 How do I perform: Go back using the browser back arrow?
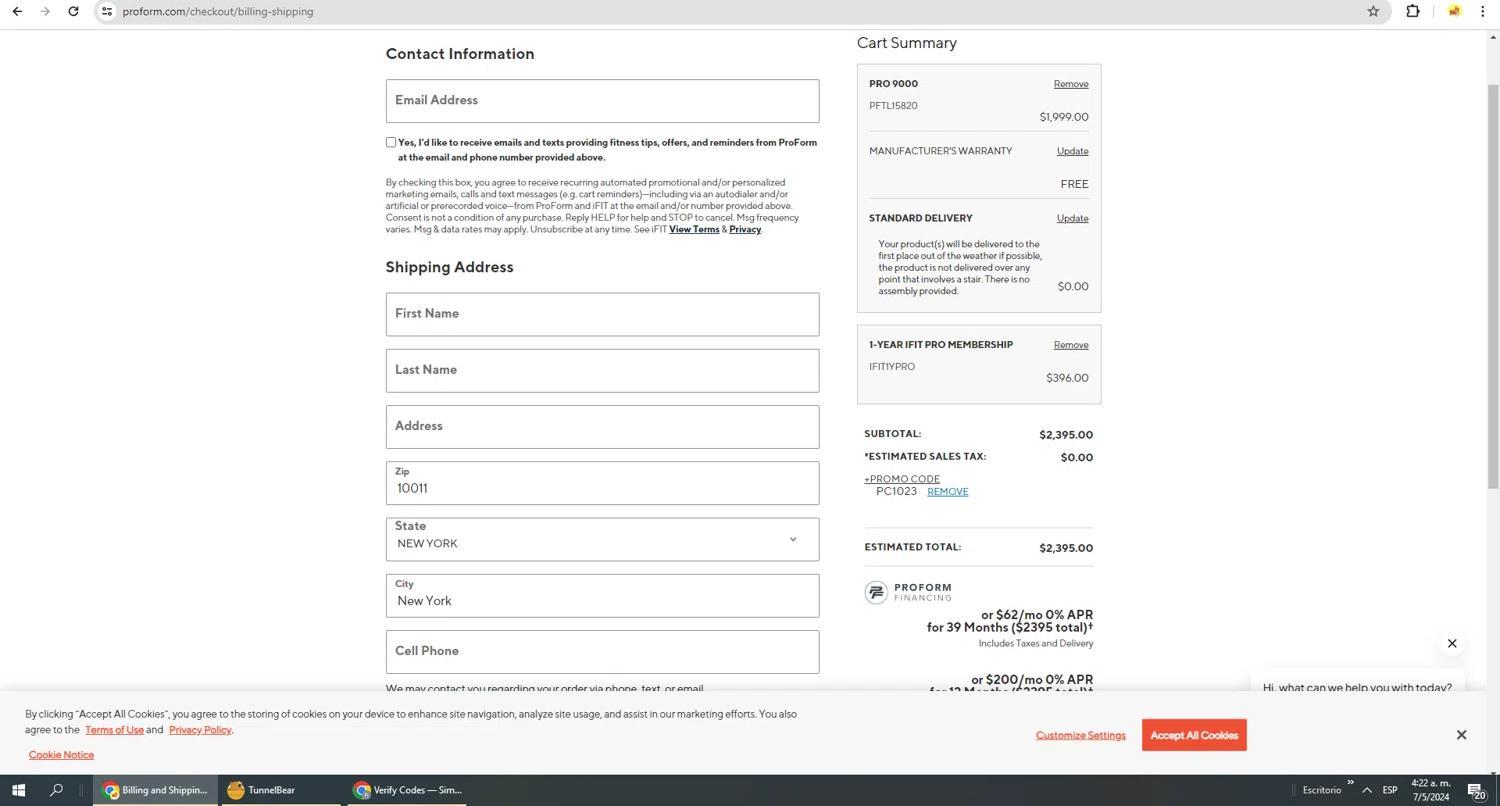17,11
